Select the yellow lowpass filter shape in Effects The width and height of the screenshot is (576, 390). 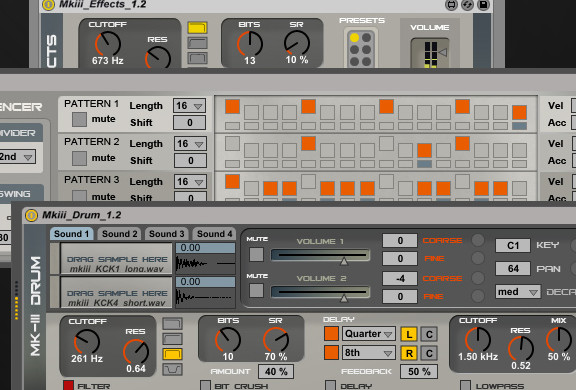tap(197, 28)
